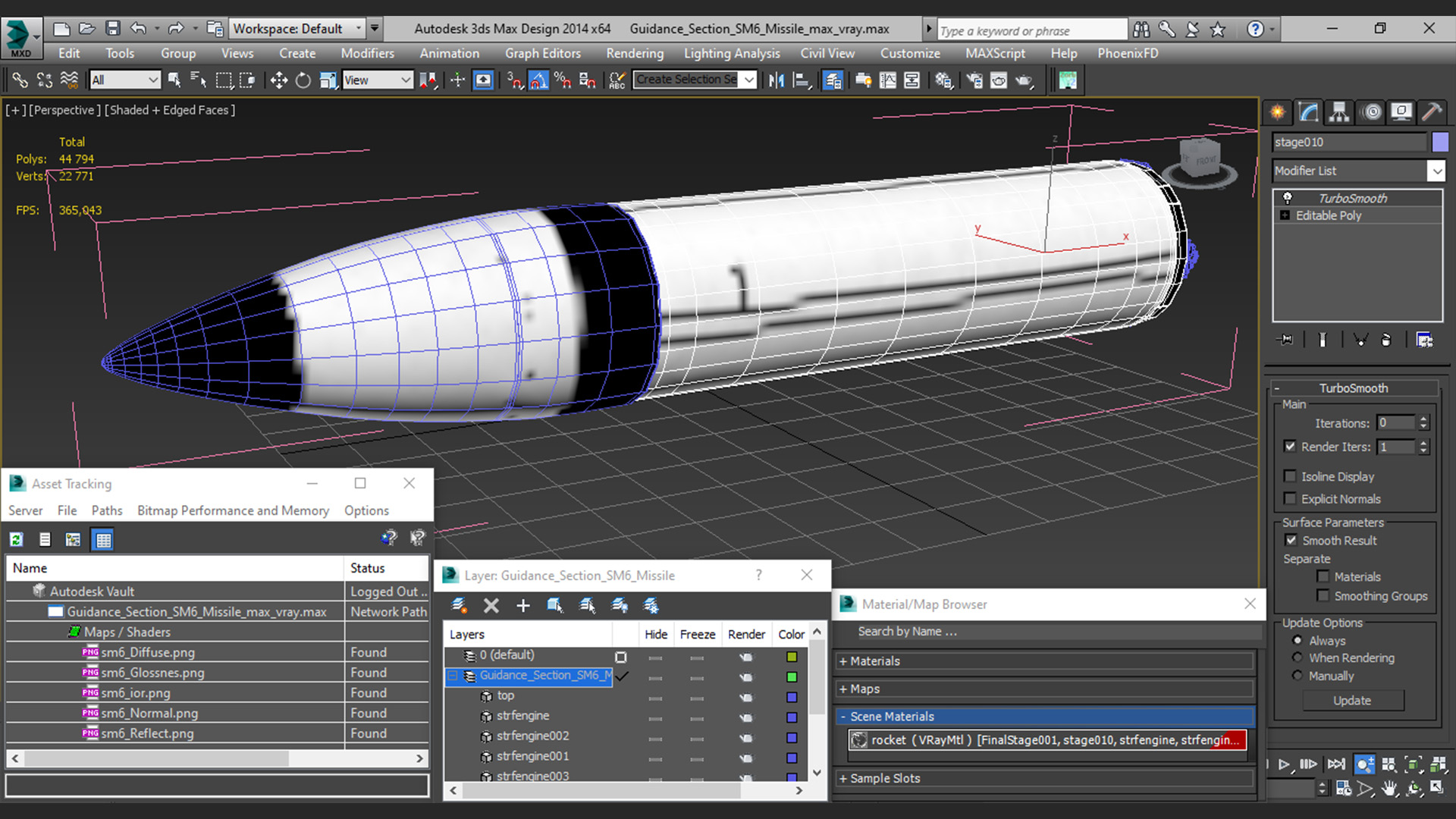
Task: Expand the Maps group in browser
Action: (x=1045, y=689)
